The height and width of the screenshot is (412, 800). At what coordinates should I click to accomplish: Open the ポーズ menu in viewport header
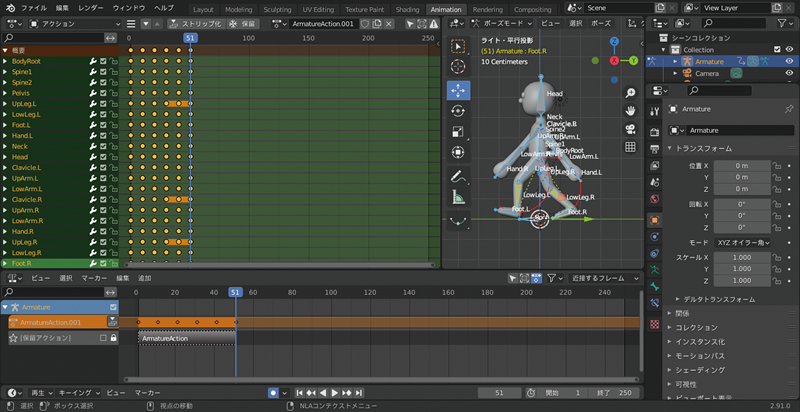tap(601, 23)
